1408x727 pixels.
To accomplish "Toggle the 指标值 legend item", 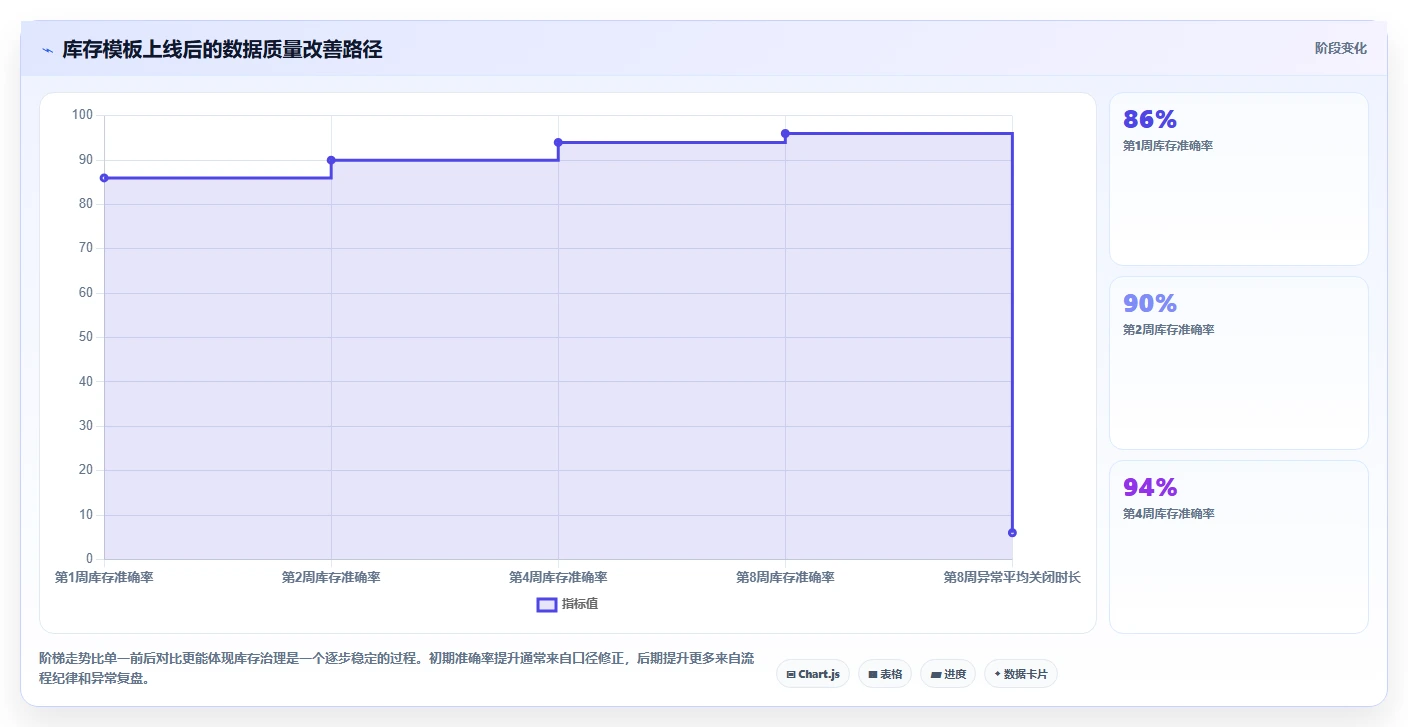I will click(x=568, y=604).
